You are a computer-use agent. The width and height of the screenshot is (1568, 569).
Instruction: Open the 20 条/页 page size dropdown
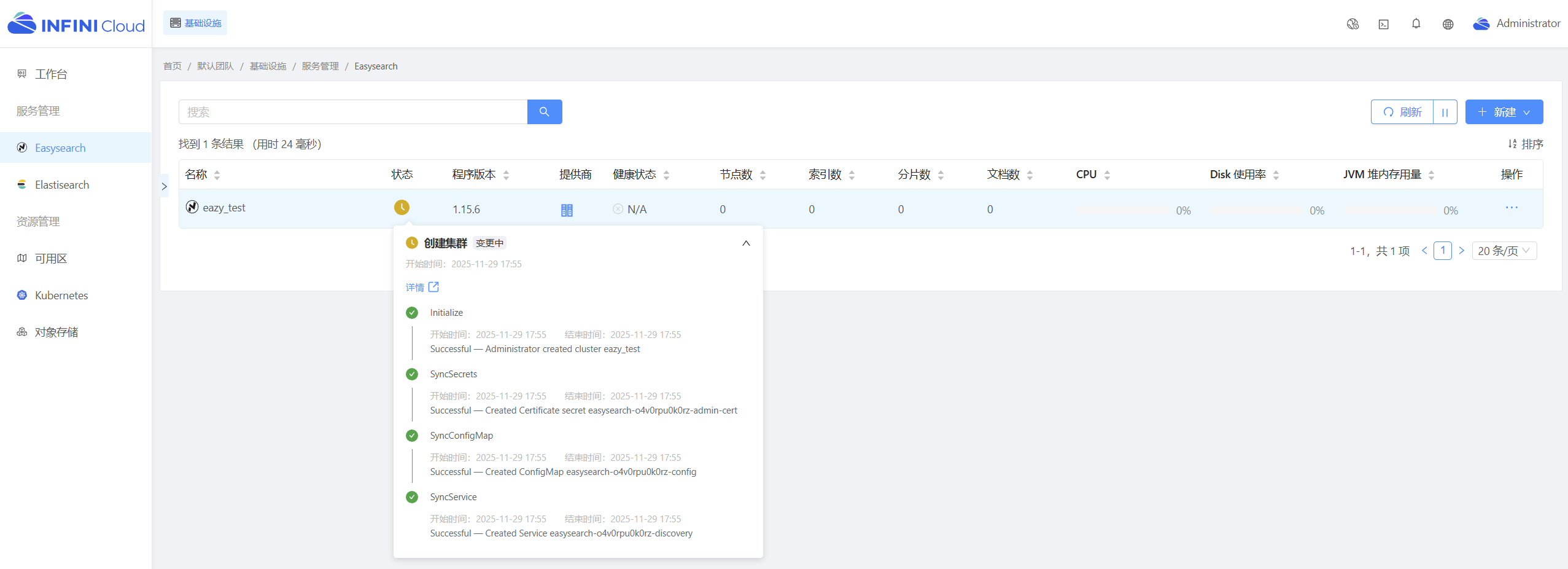[x=1504, y=251]
